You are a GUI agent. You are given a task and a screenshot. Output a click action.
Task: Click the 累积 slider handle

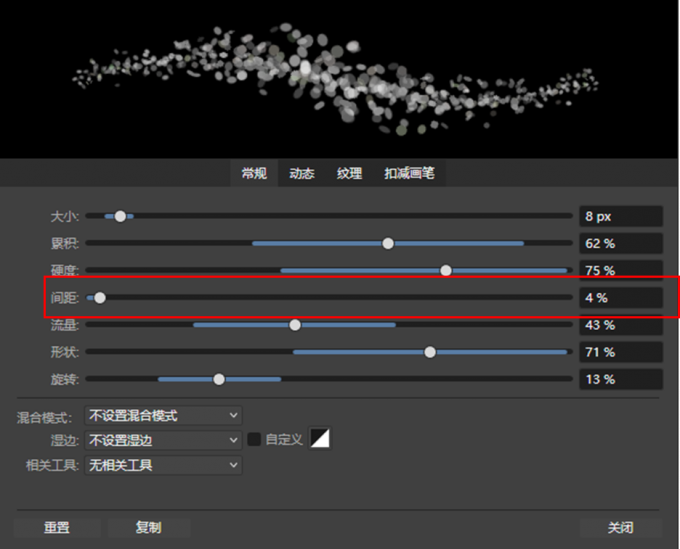pyautogui.click(x=388, y=243)
